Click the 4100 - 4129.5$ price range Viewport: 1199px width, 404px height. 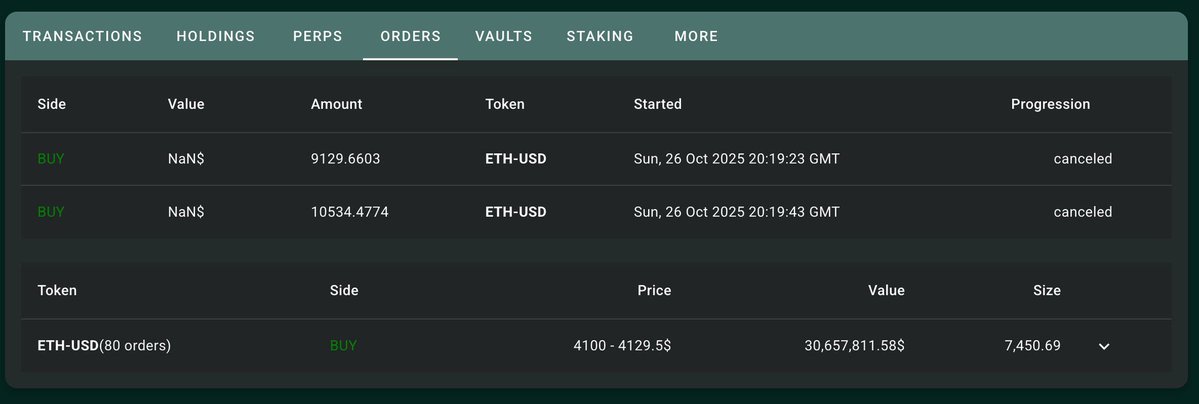622,346
